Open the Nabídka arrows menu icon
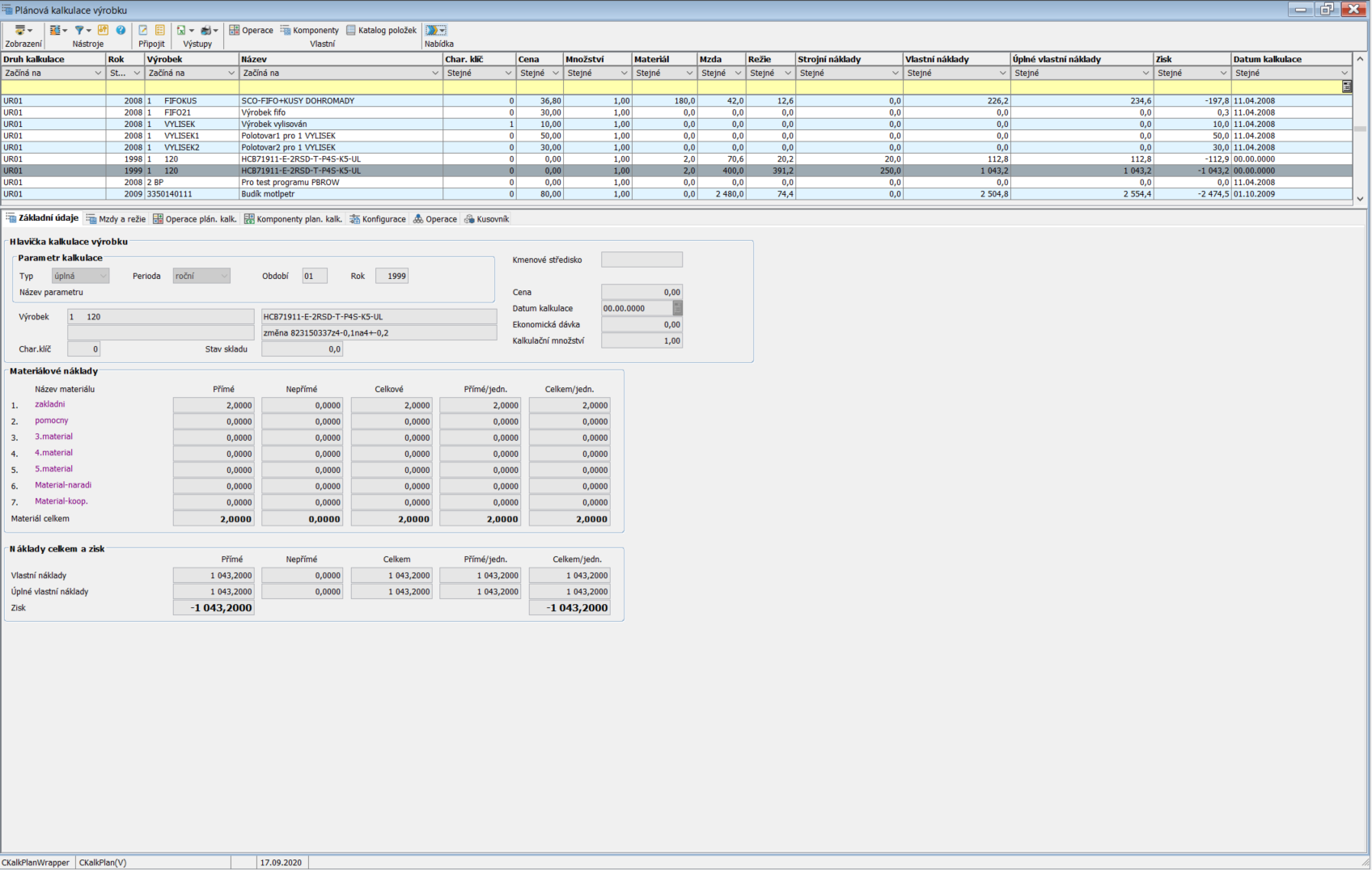Image resolution: width=1372 pixels, height=870 pixels. click(435, 30)
